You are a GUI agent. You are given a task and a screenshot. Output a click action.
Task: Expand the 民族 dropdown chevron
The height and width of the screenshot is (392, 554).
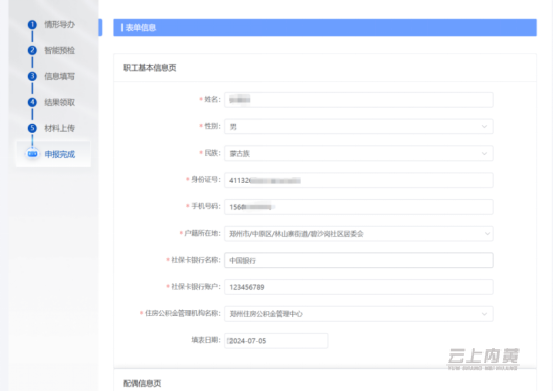(484, 153)
